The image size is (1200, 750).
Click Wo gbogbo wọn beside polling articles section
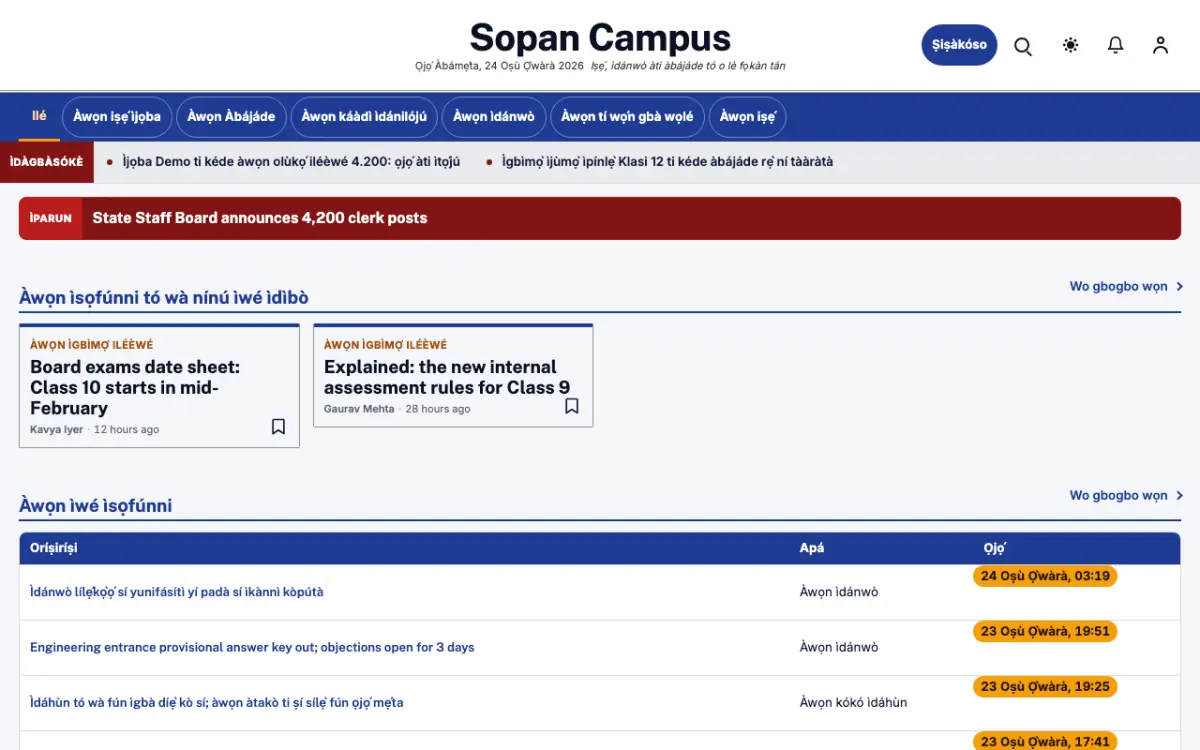[1126, 287]
